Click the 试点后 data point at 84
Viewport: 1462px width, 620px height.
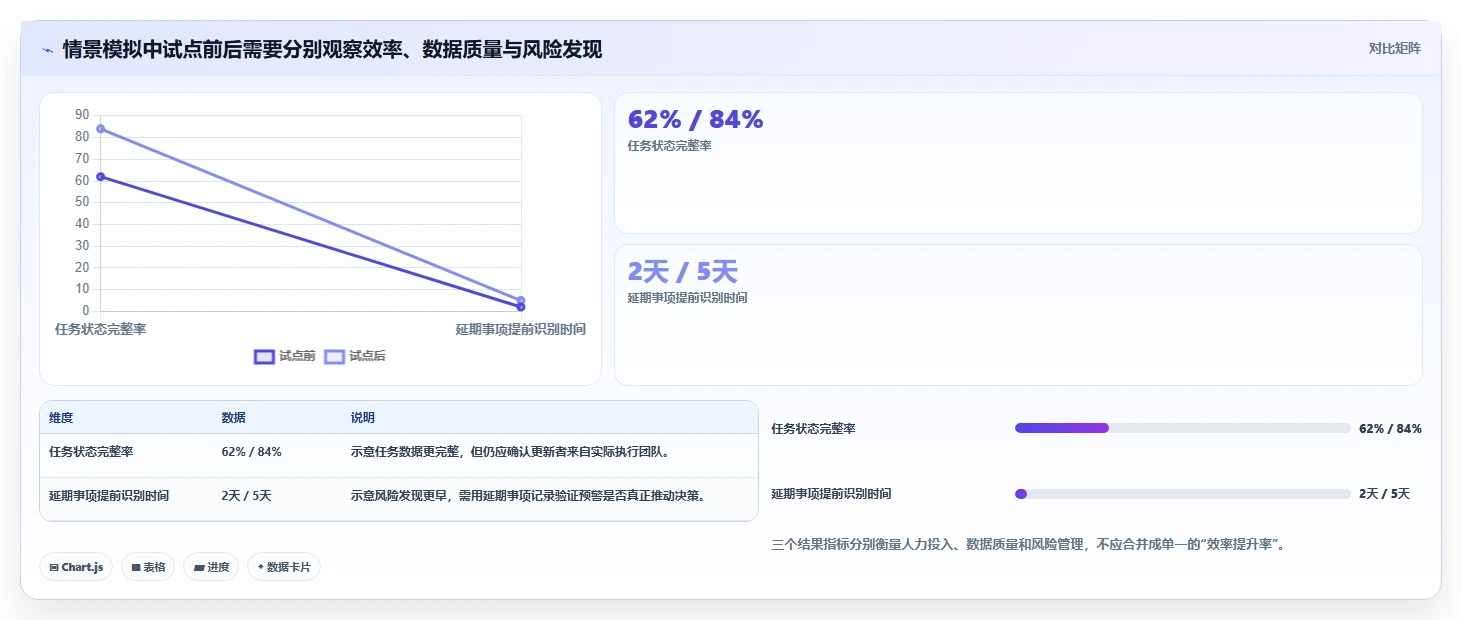point(100,129)
